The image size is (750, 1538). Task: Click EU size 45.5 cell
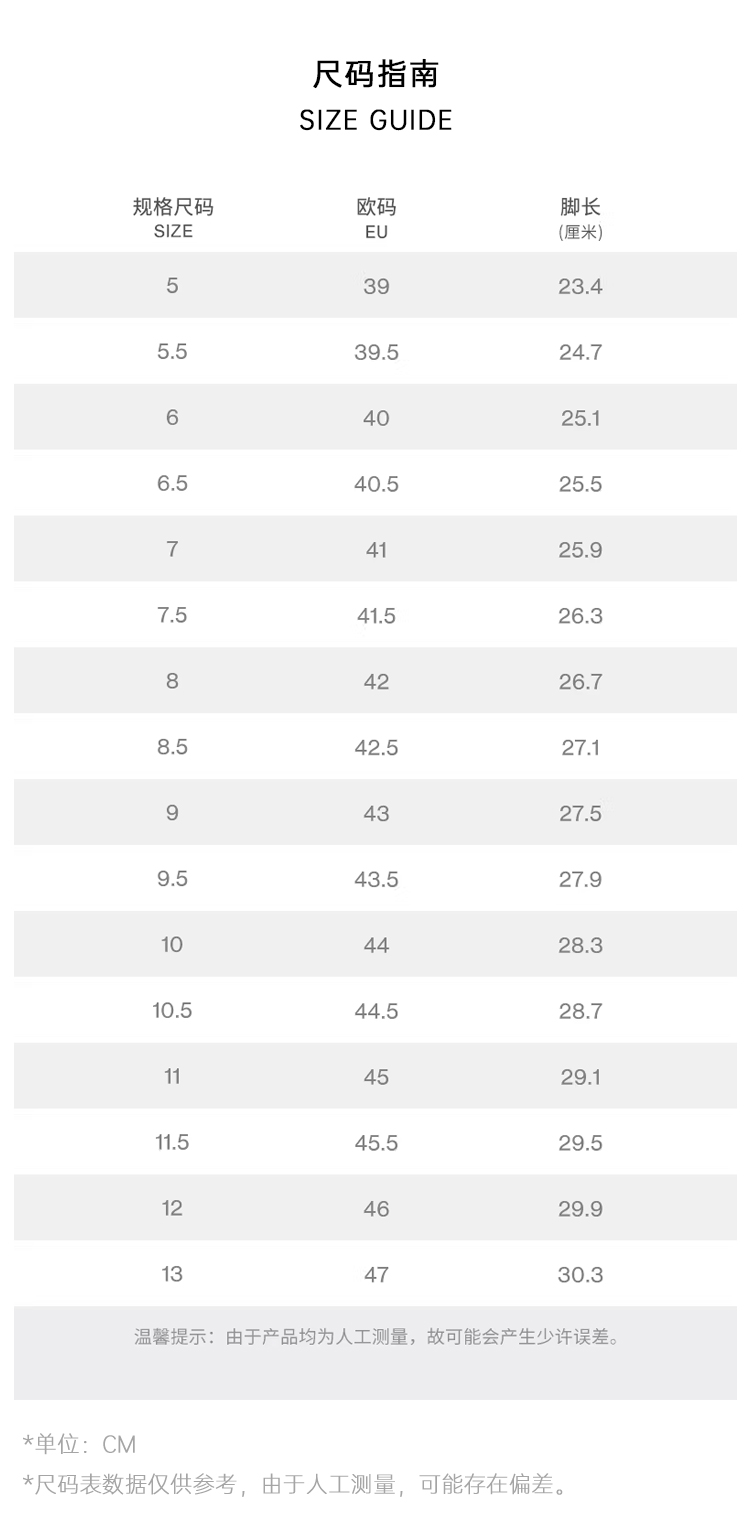point(376,1143)
